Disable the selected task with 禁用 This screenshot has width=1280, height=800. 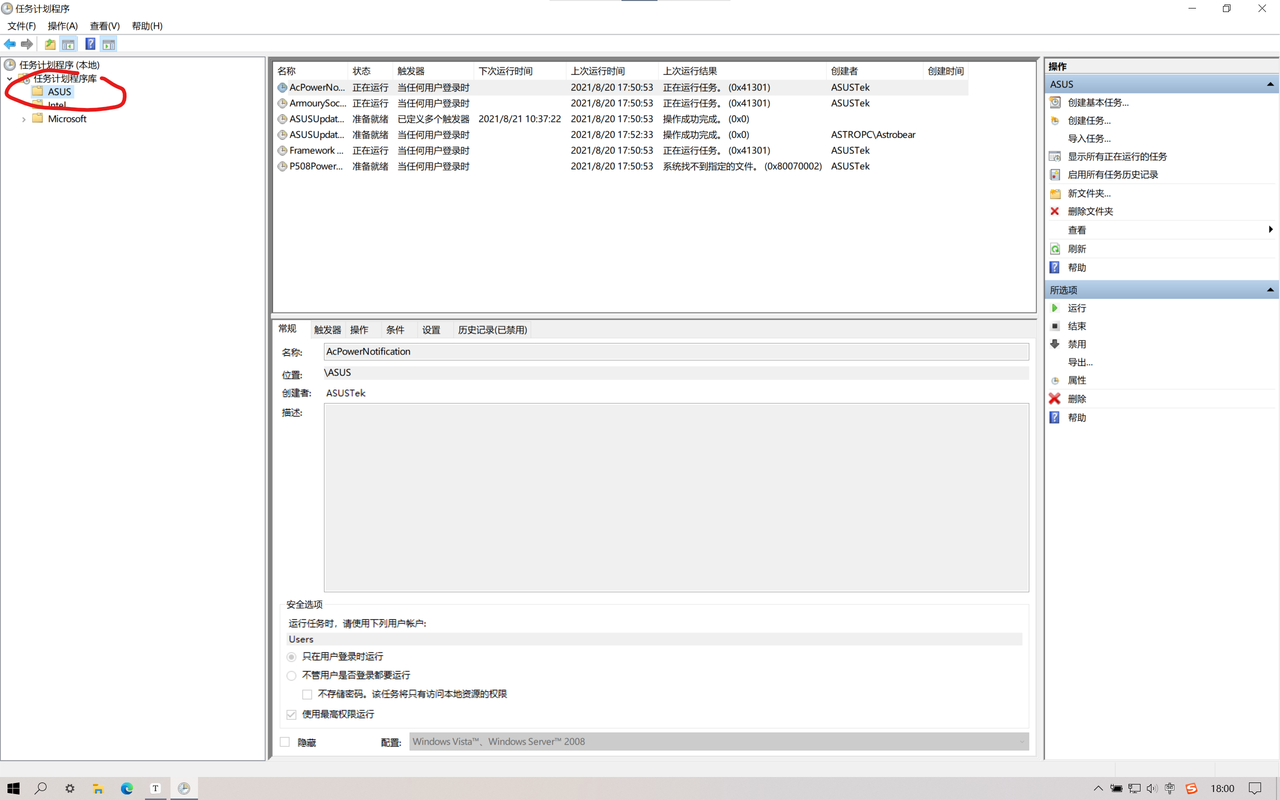pos(1077,344)
